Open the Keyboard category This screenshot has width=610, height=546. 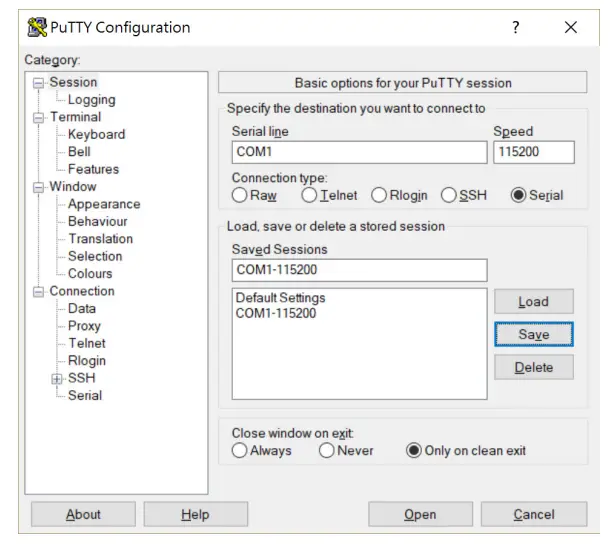[x=96, y=134]
